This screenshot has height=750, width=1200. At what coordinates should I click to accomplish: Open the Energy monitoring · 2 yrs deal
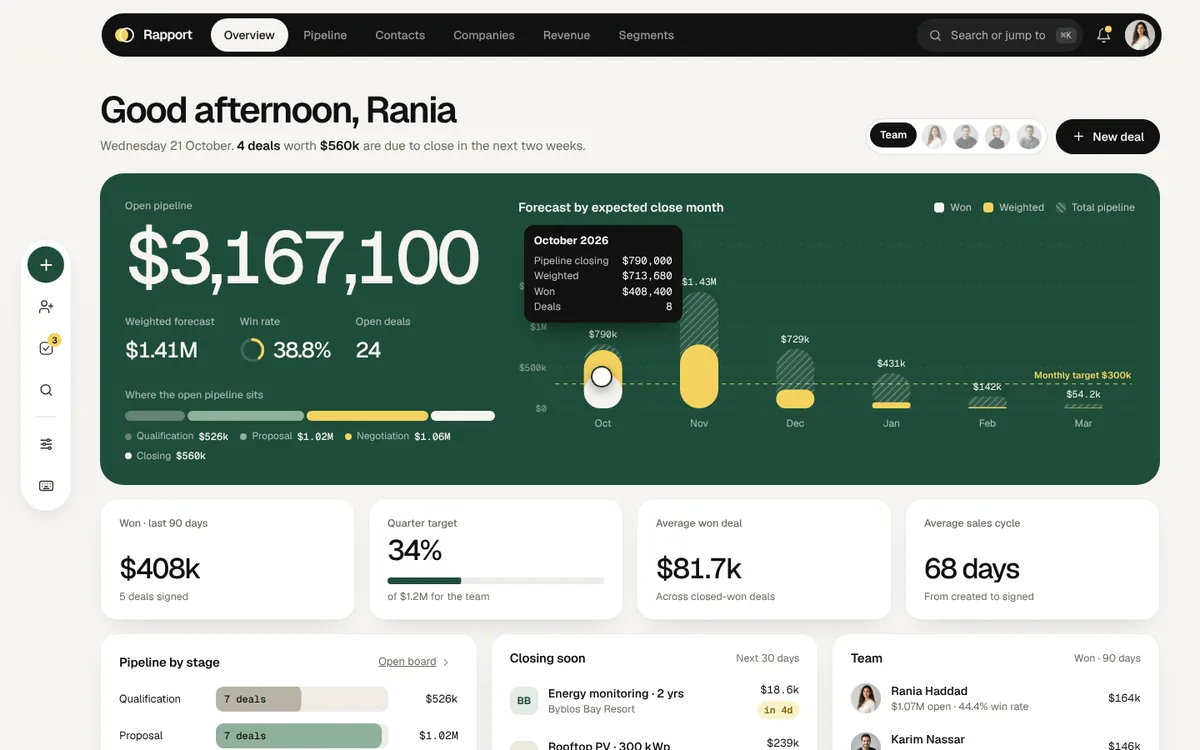616,693
